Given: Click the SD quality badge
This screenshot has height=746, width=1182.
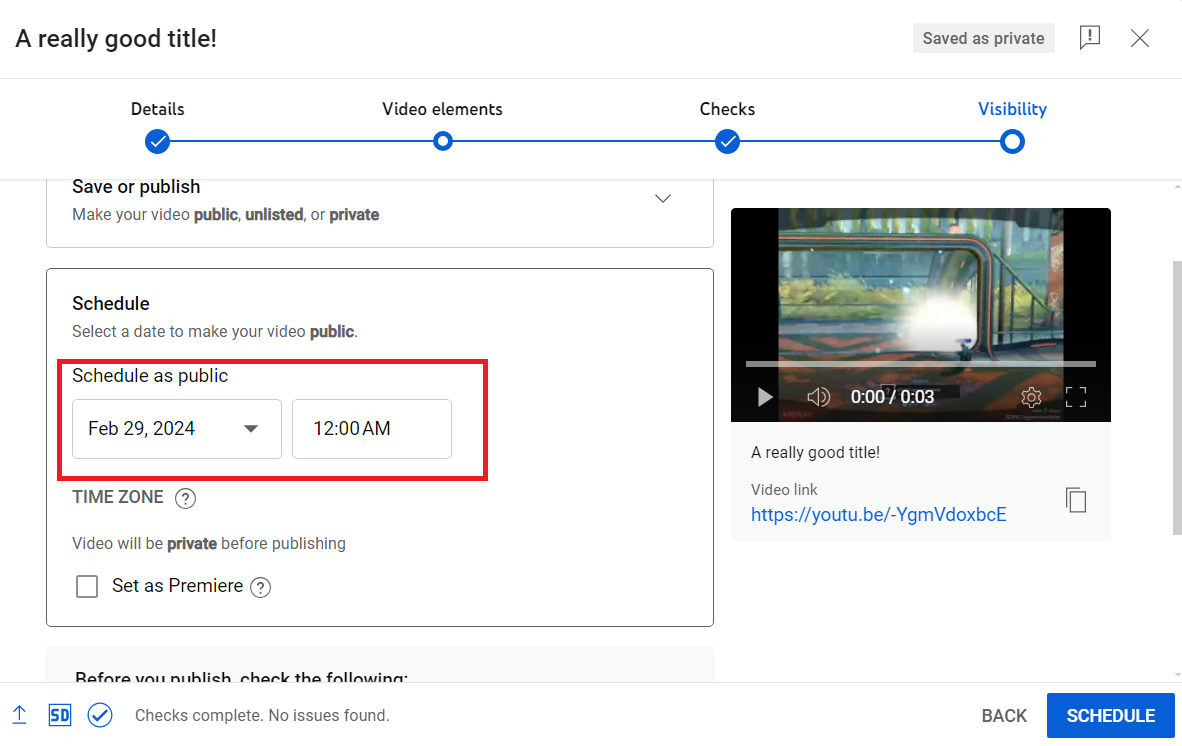Looking at the screenshot, I should pos(59,715).
